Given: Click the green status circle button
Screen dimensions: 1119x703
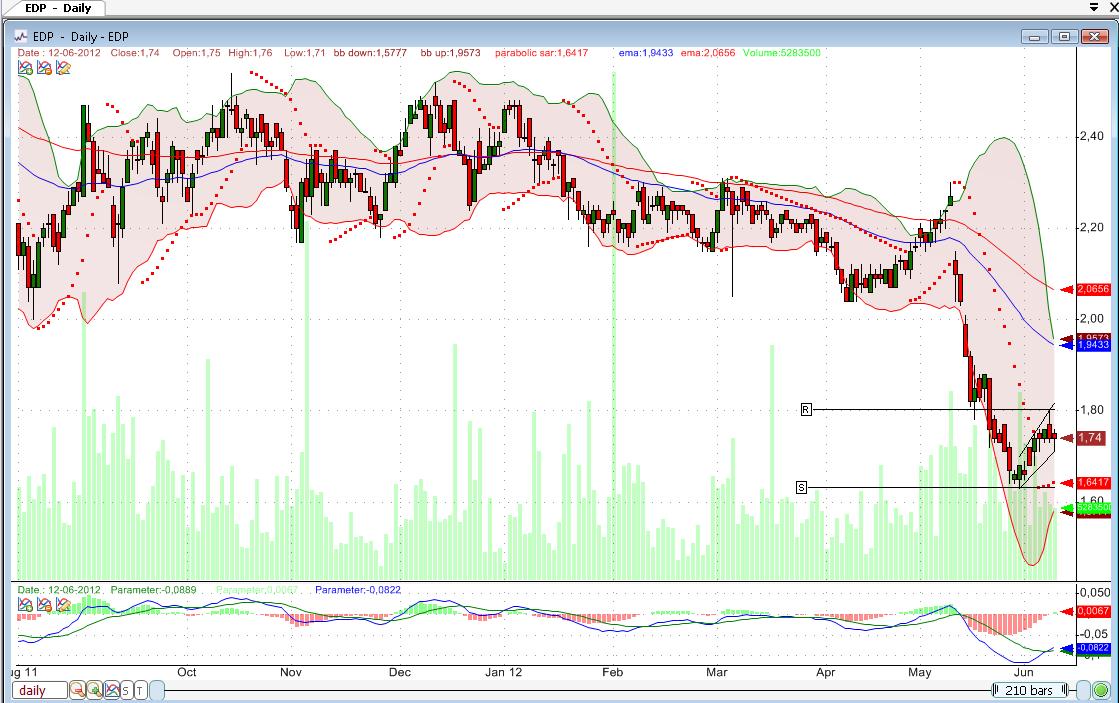Looking at the screenshot, I should pyautogui.click(x=1101, y=690).
